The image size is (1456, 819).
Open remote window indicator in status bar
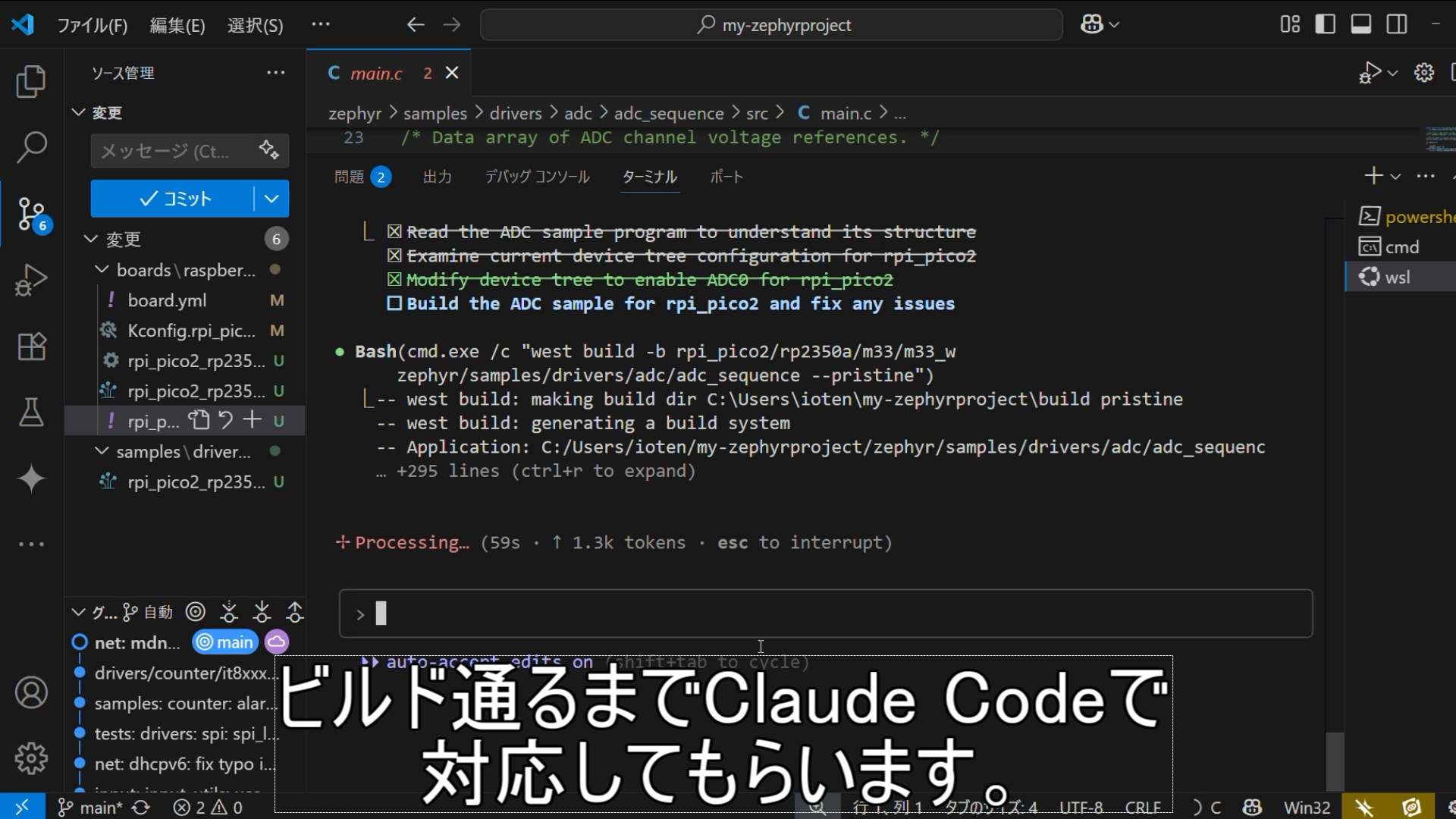click(22, 807)
